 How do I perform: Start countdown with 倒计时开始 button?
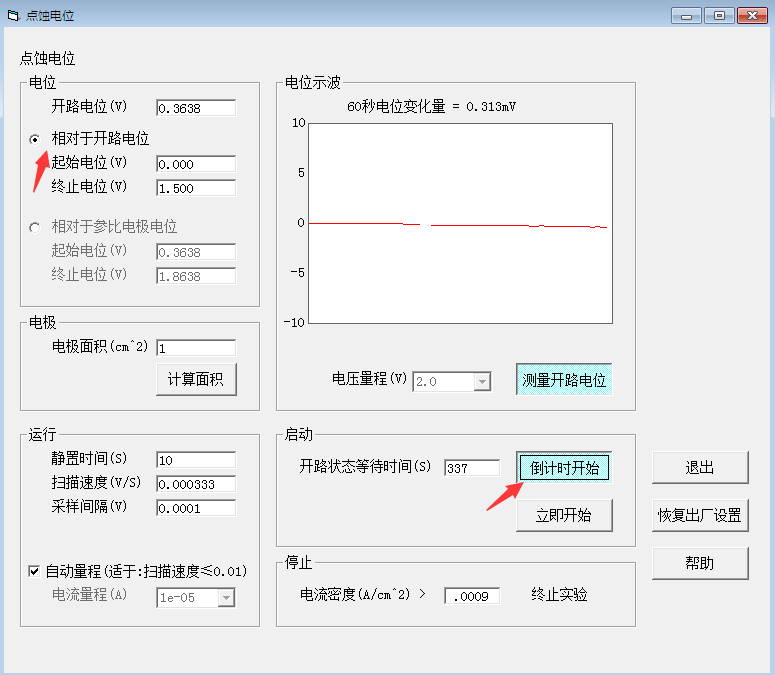coord(563,468)
